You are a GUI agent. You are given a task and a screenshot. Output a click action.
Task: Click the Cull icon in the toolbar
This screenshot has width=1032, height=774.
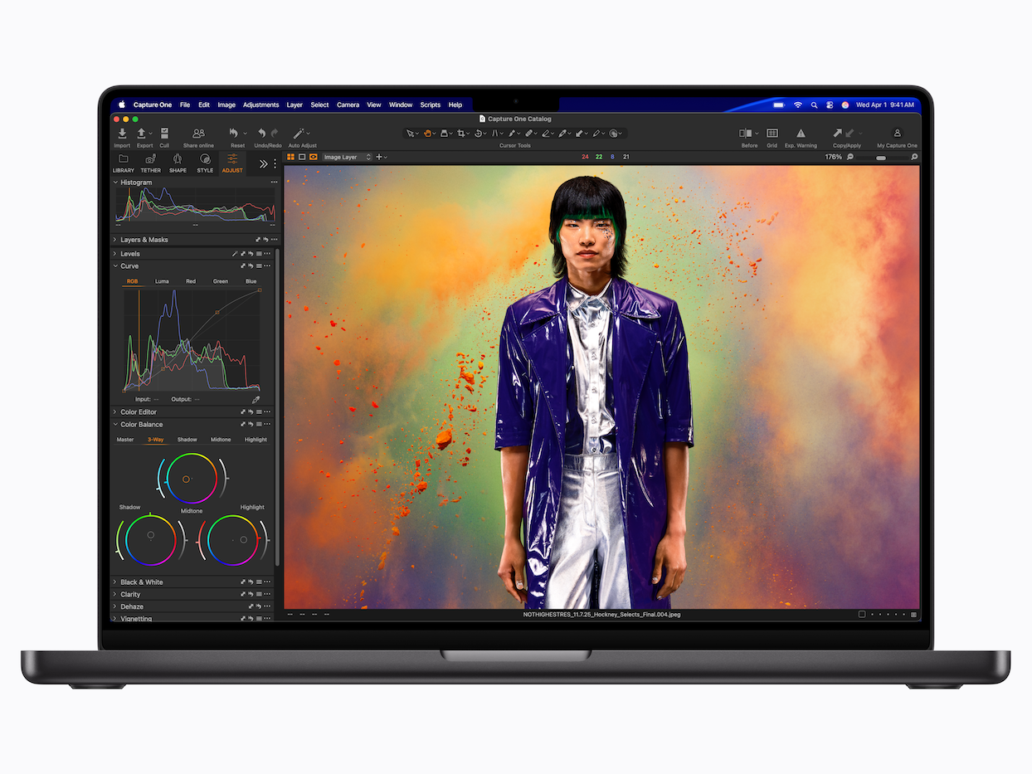click(x=164, y=134)
